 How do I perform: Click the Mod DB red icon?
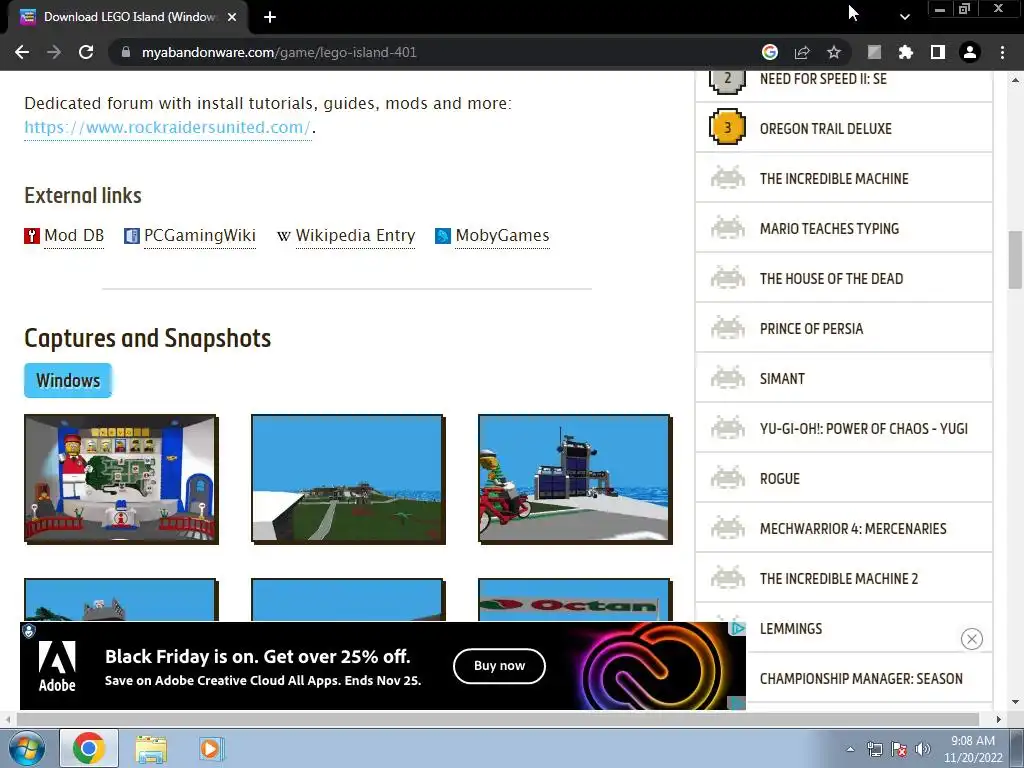(32, 236)
